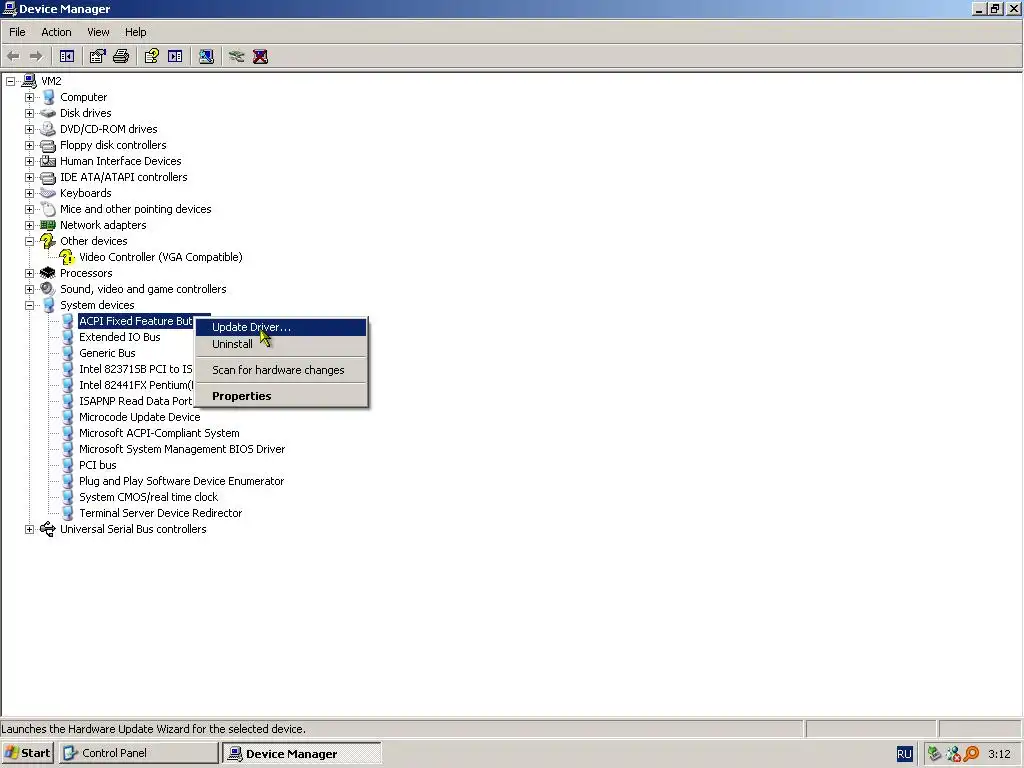Click the Device Manager taskbar button
The image size is (1024, 768).
coord(301,753)
